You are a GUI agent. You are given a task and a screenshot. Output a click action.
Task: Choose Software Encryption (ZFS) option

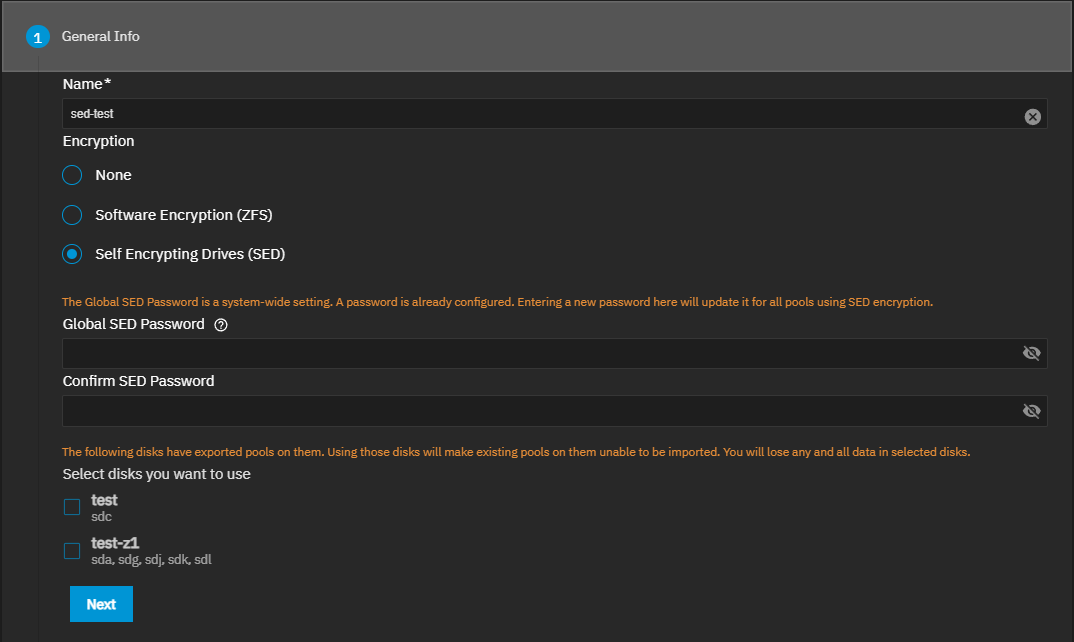pyautogui.click(x=72, y=215)
